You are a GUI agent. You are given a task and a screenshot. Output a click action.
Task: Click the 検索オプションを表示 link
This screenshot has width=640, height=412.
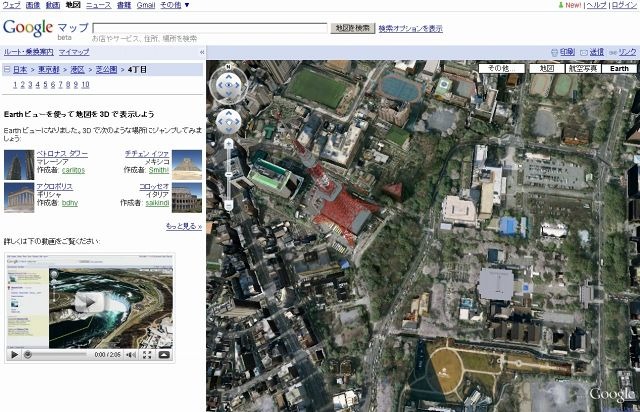[x=410, y=29]
